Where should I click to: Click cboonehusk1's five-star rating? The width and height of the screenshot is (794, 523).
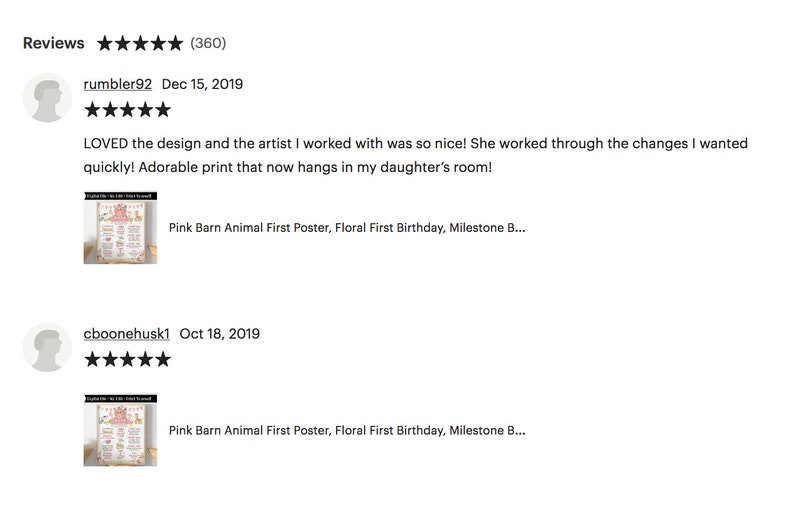click(128, 359)
